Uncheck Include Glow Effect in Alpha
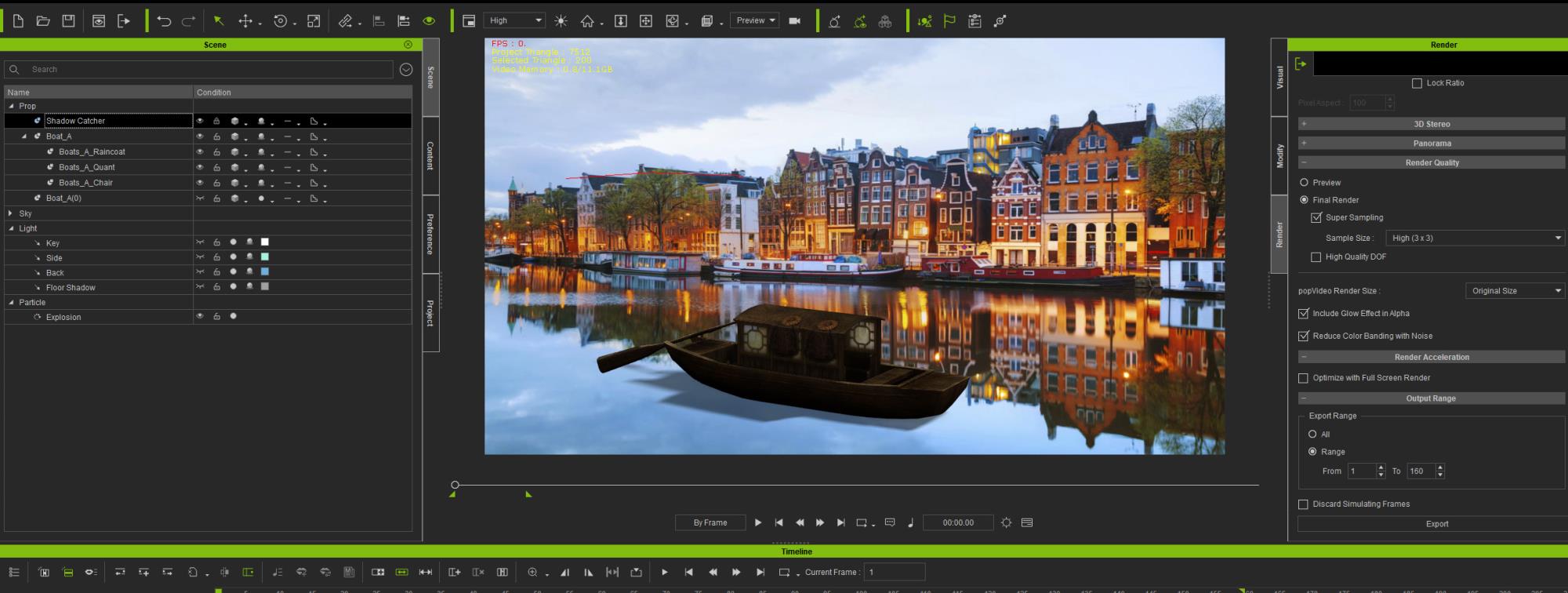 [1304, 313]
